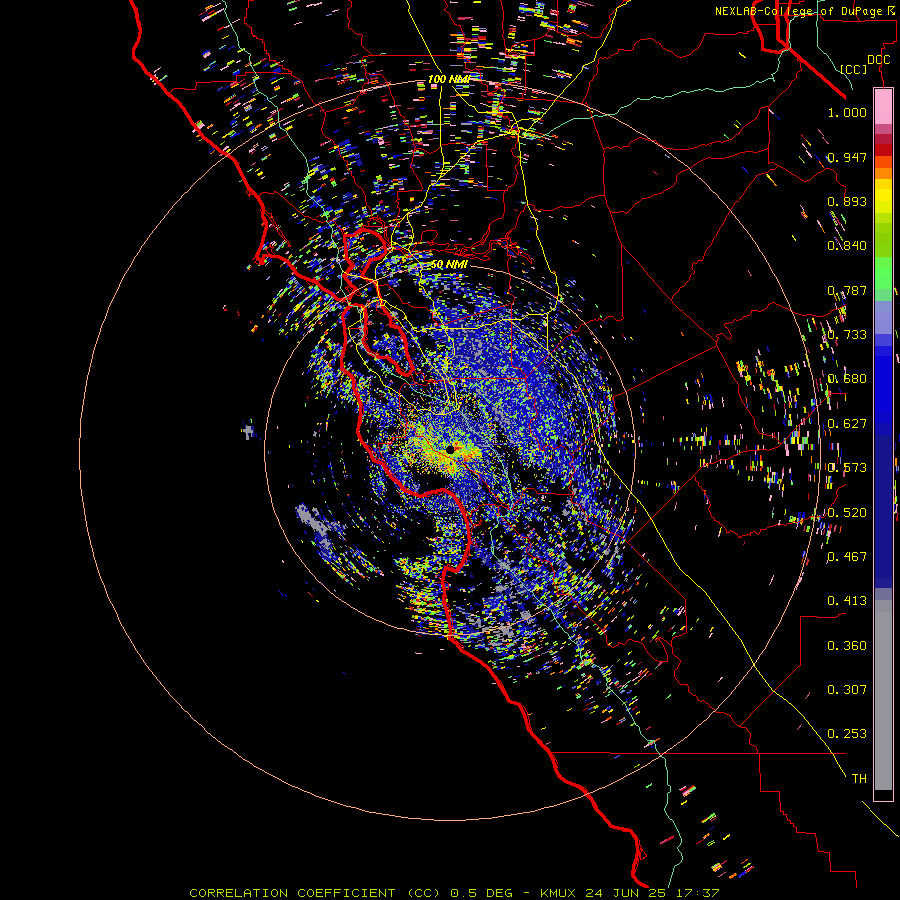Select the 0.307 scale value
Image resolution: width=900 pixels, height=900 pixels.
tap(847, 690)
